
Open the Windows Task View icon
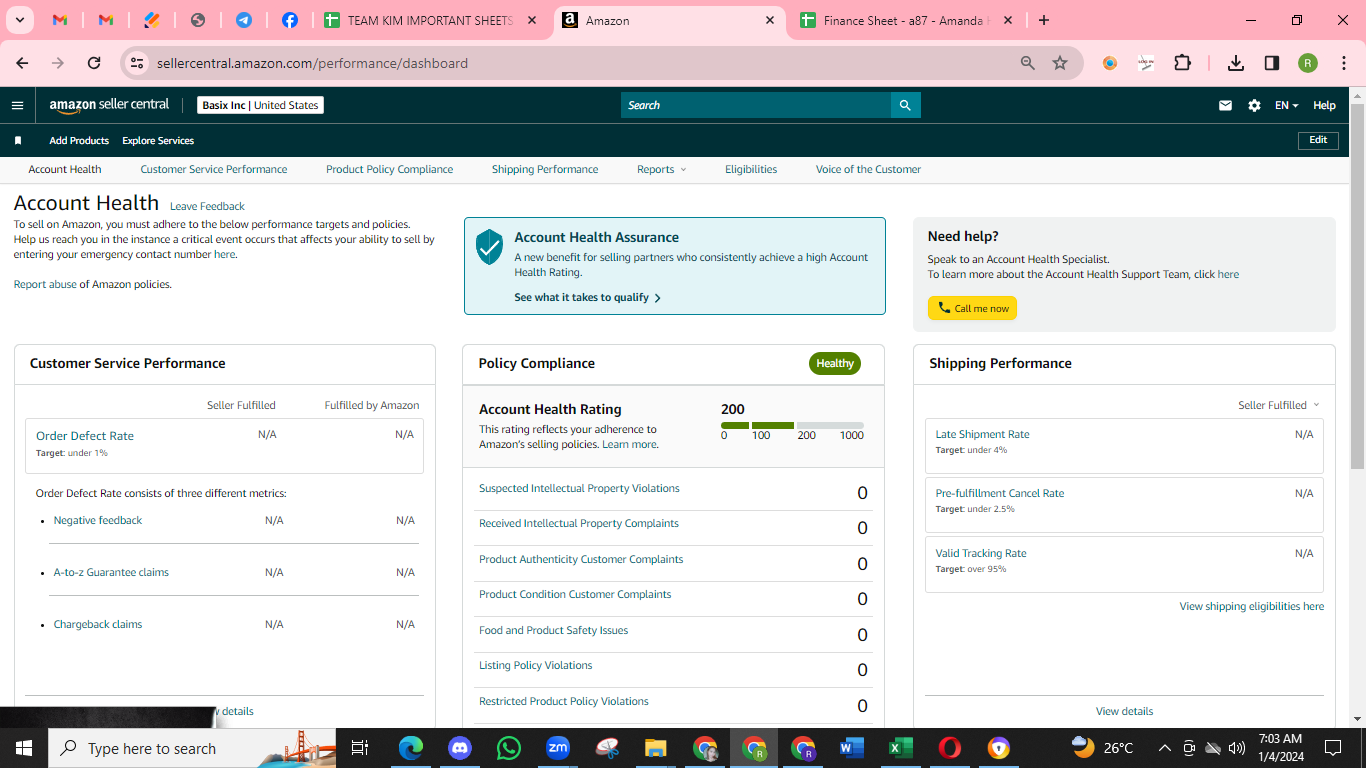pyautogui.click(x=360, y=748)
